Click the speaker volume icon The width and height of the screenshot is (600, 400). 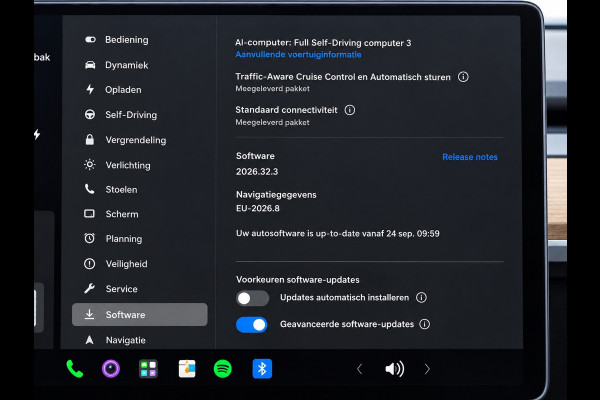(x=395, y=369)
